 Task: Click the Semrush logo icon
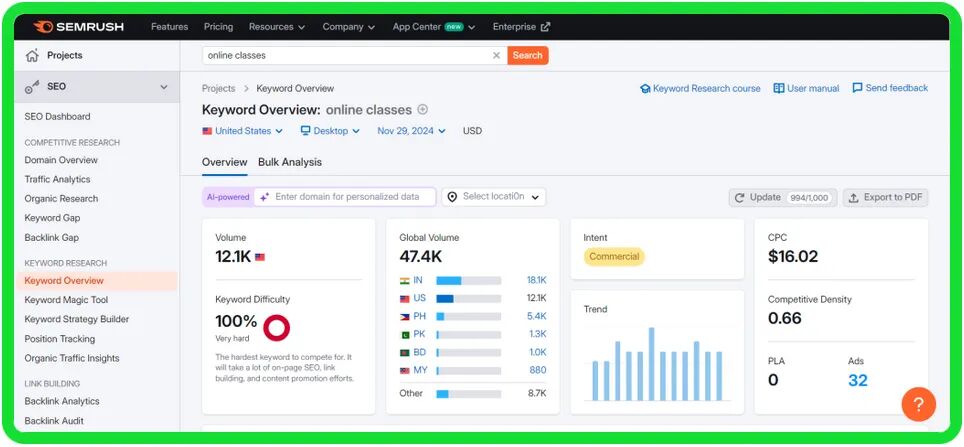(43, 27)
